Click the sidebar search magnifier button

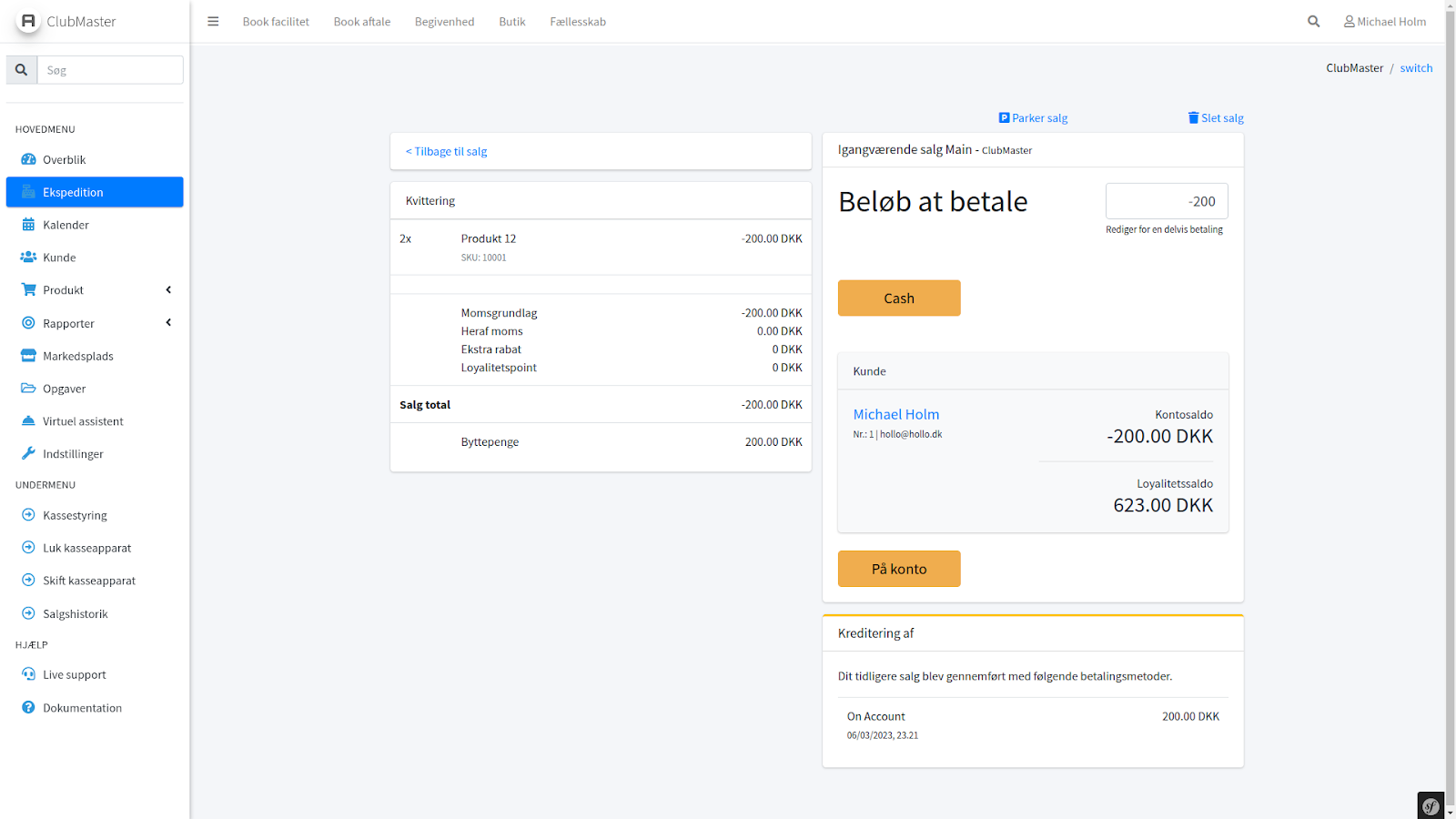coord(22,70)
